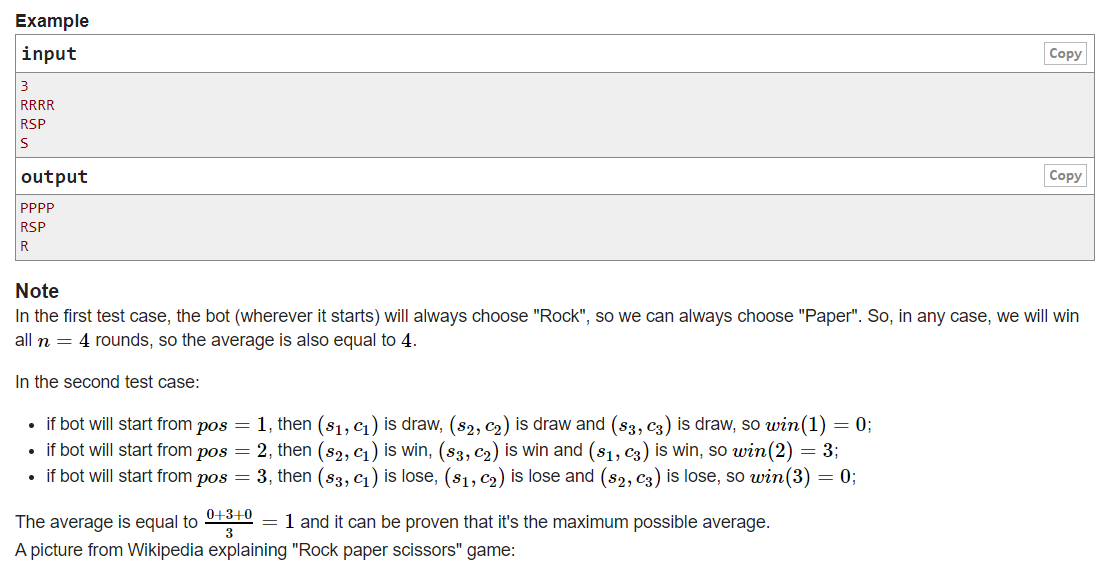Copy the example output
This screenshot has width=1114, height=583.
point(1065,176)
